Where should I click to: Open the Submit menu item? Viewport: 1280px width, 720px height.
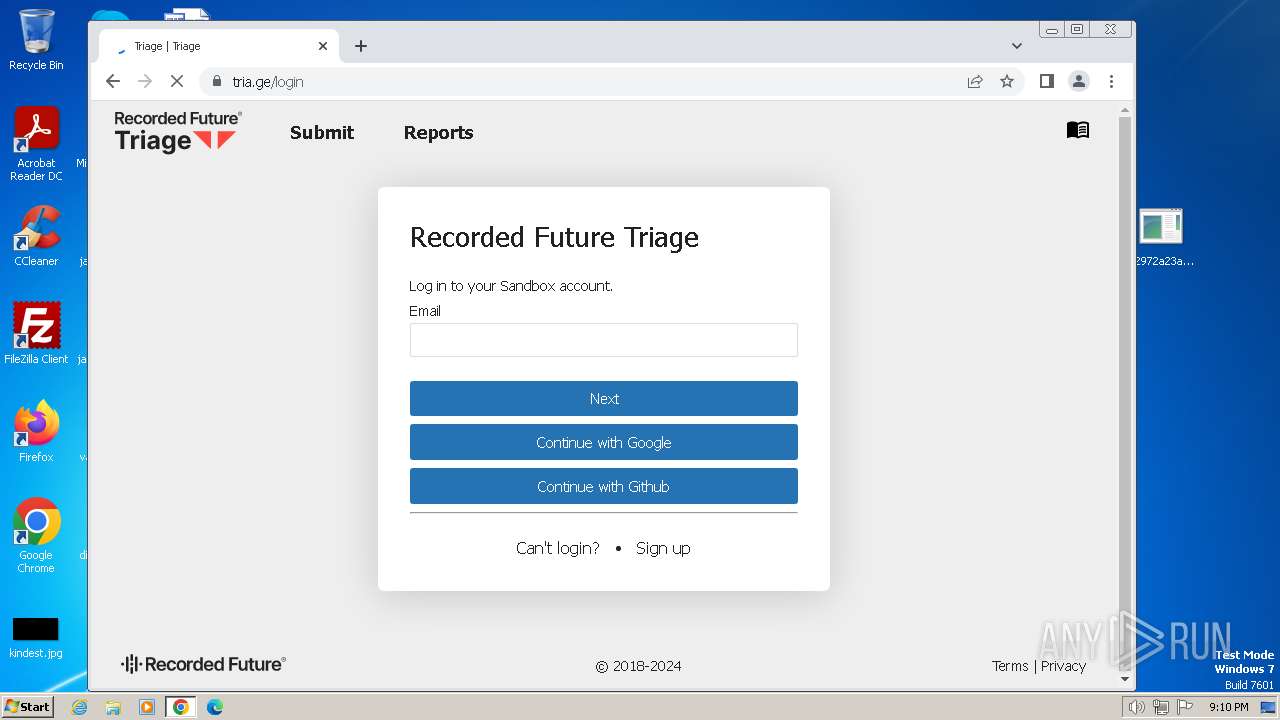click(x=322, y=133)
